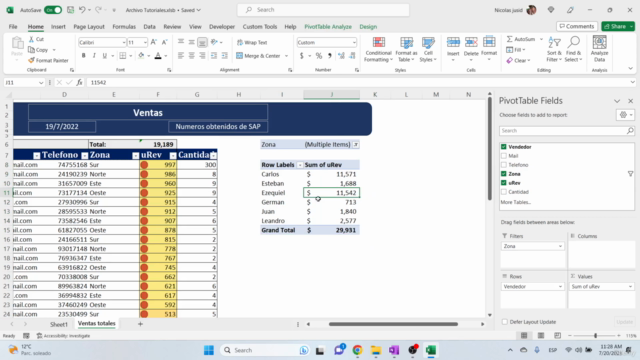Screen dimensions: 640x360
Task: Click Increase Font Size icon
Action: point(153,42)
